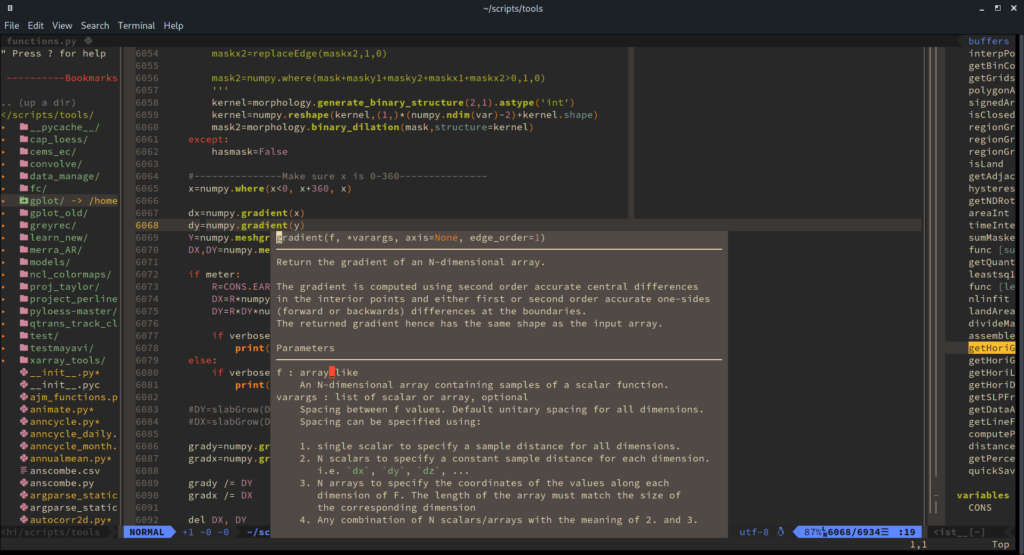Viewport: 1024px width, 555px height.
Task: Jump to the quickSav tag
Action: click(991, 471)
